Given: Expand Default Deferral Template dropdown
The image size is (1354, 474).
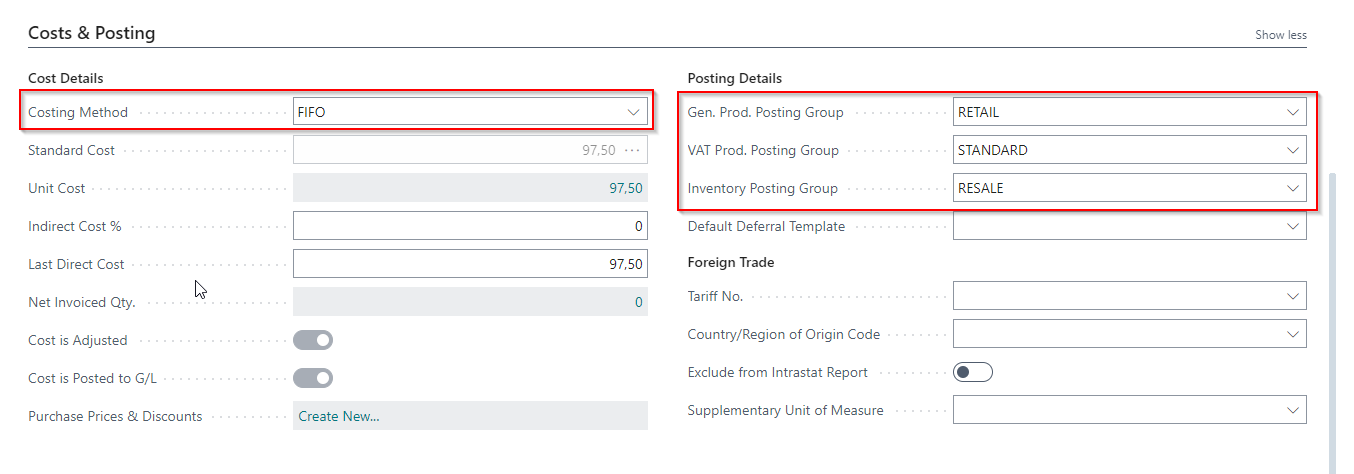Looking at the screenshot, I should pyautogui.click(x=1292, y=226).
